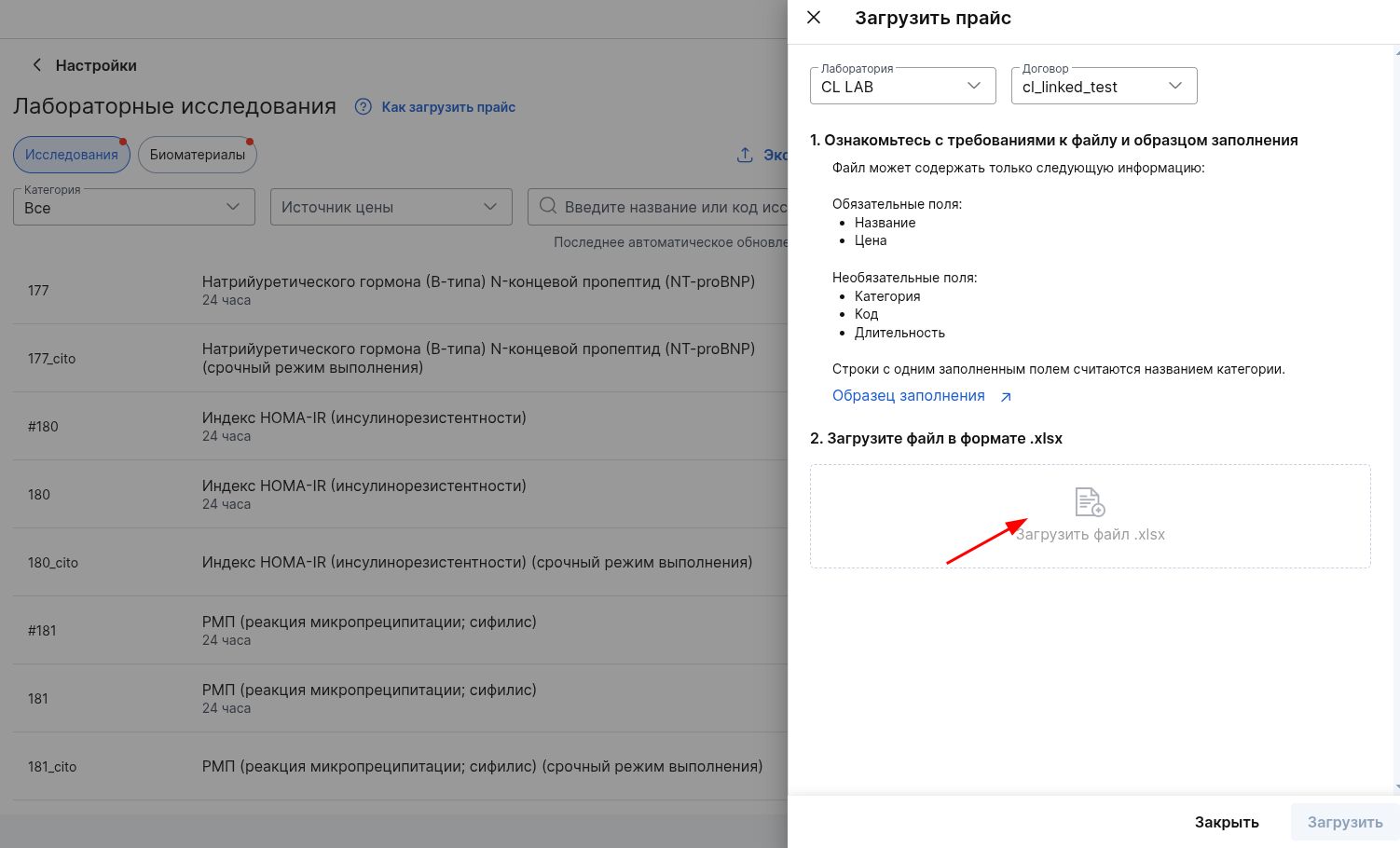Expand the Лаборатория CL LAB dropdown
Image resolution: width=1400 pixels, height=848 pixels.
click(x=903, y=86)
